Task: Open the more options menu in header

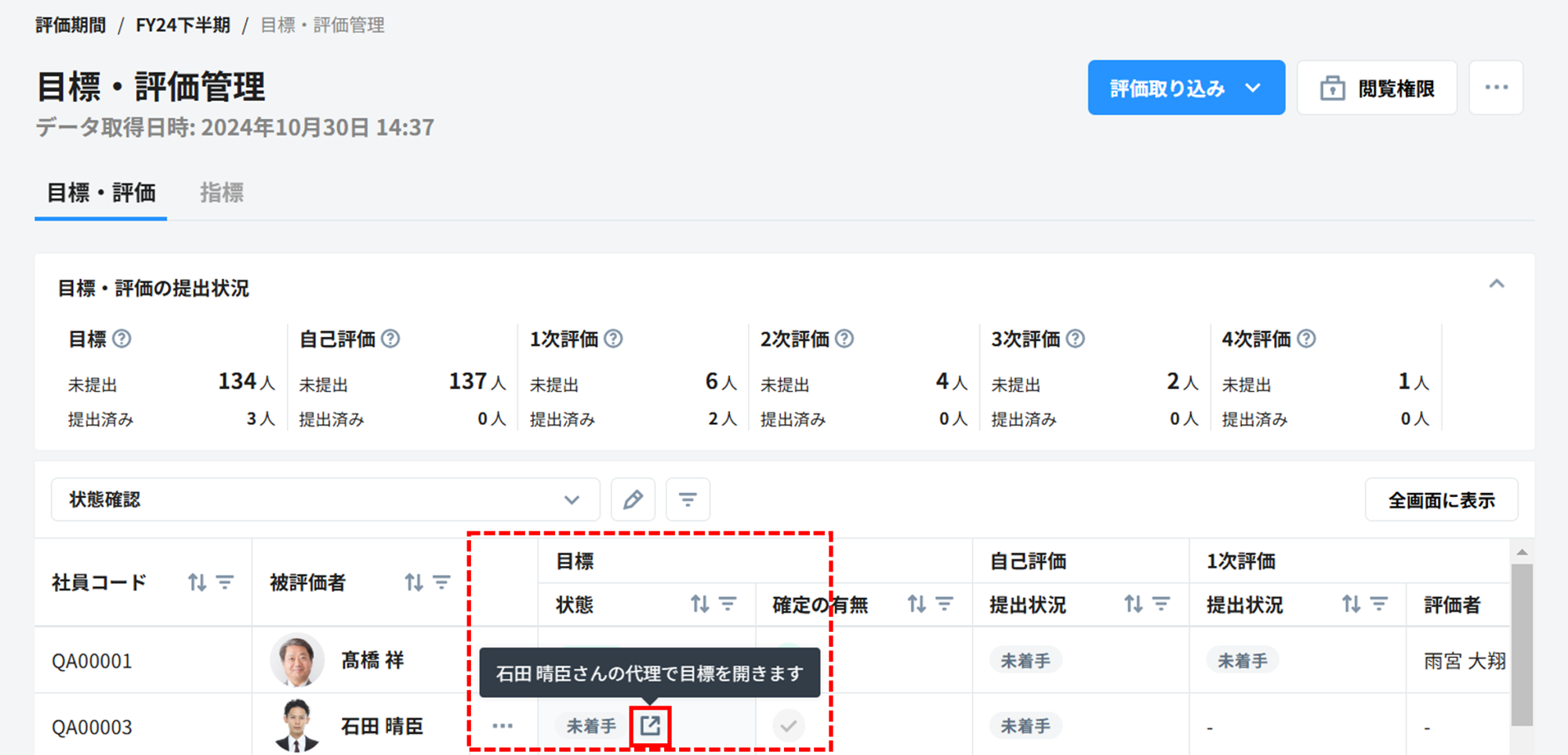Action: point(1496,88)
